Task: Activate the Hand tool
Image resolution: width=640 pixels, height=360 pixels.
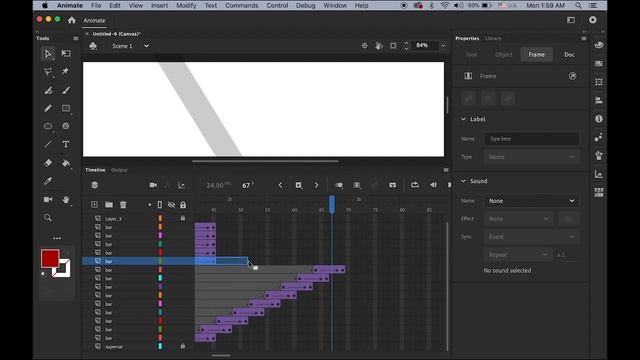Action: click(x=66, y=200)
